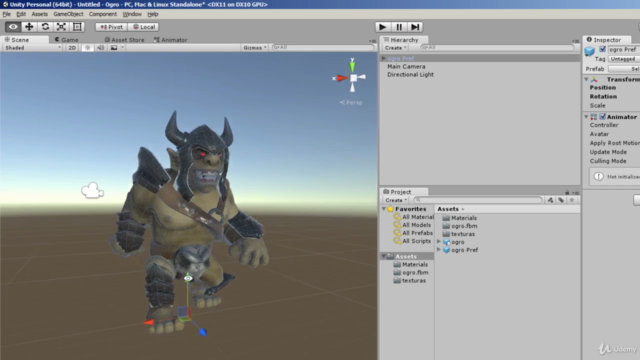Open the Shaded draw mode dropdown
640x360 pixels.
click(33, 48)
